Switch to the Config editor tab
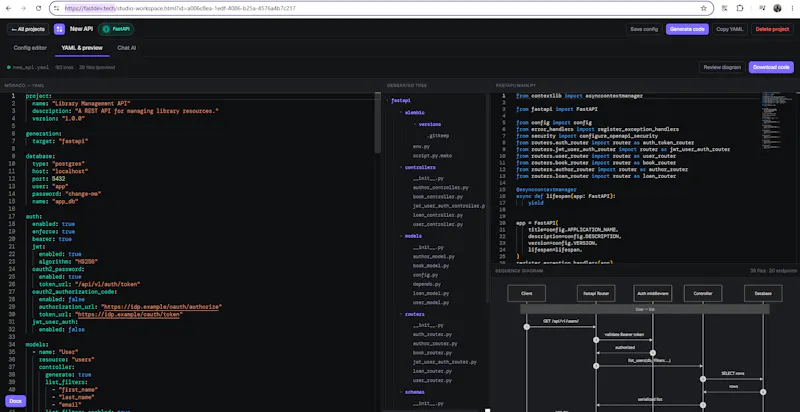The image size is (800, 412). pos(30,48)
